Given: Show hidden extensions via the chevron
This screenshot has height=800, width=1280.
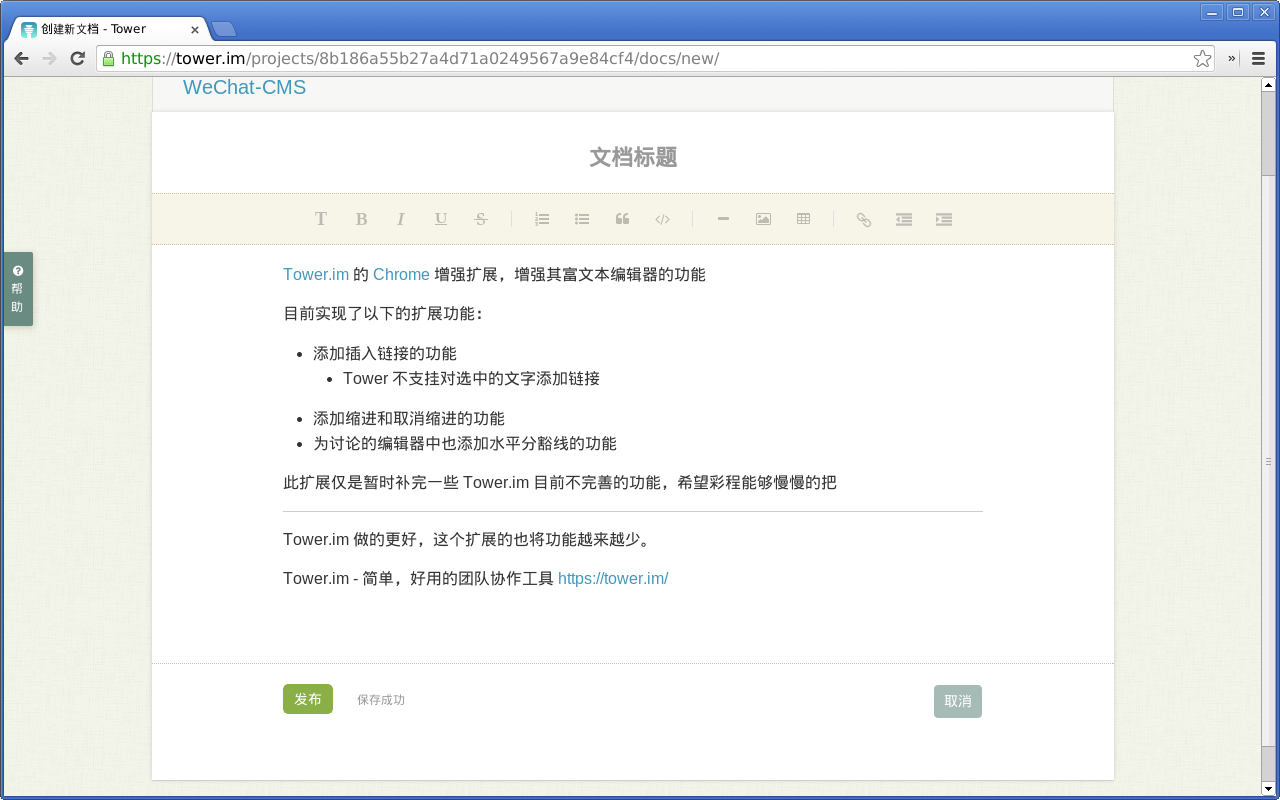Looking at the screenshot, I should [1232, 58].
